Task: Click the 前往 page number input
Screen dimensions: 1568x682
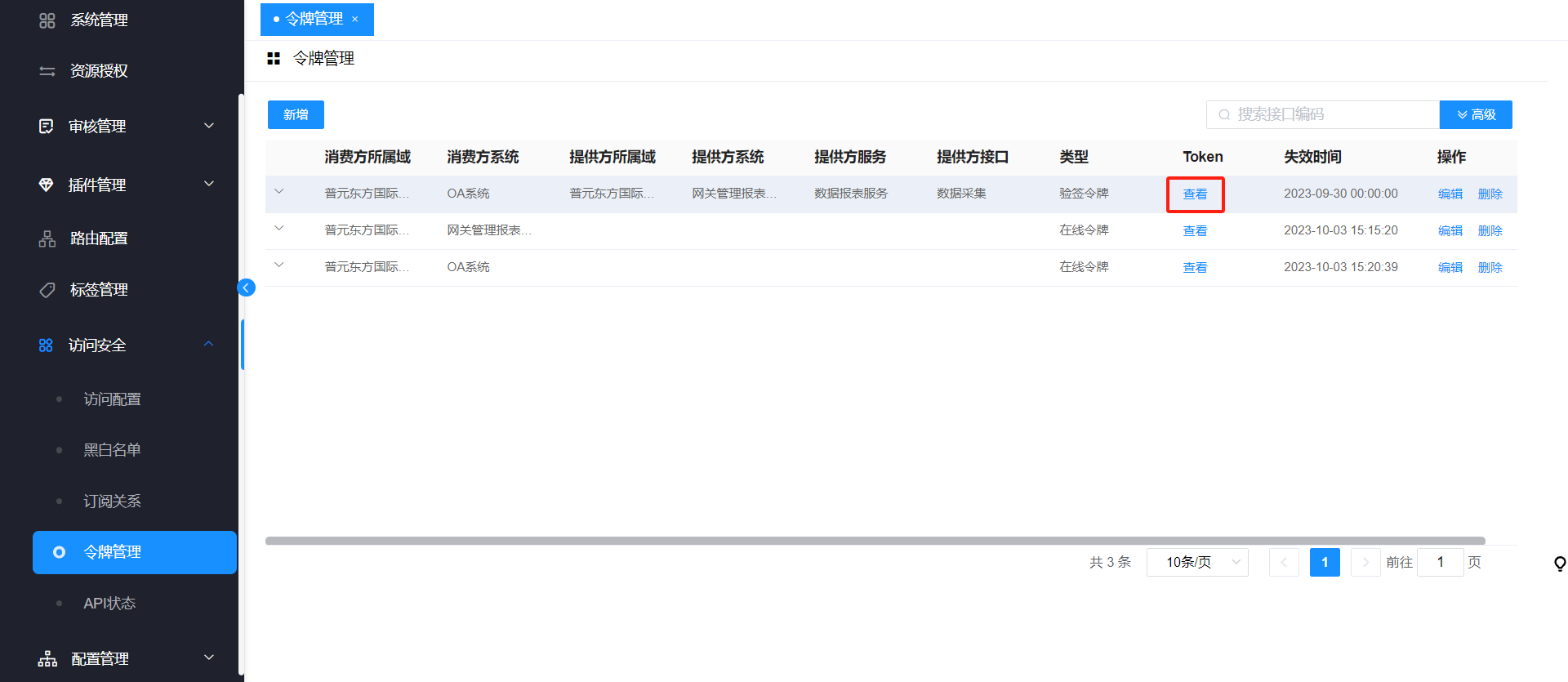Action: tap(1441, 562)
